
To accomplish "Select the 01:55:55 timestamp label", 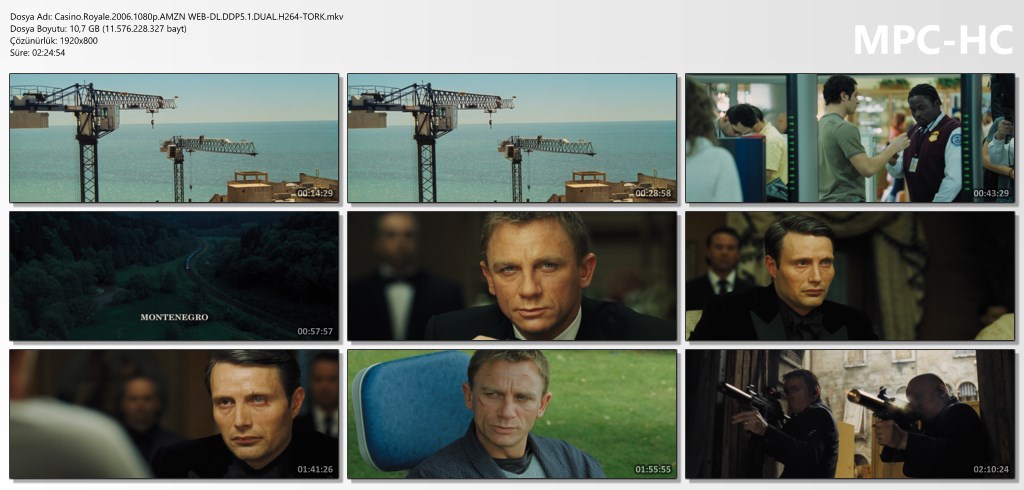I will pos(652,469).
